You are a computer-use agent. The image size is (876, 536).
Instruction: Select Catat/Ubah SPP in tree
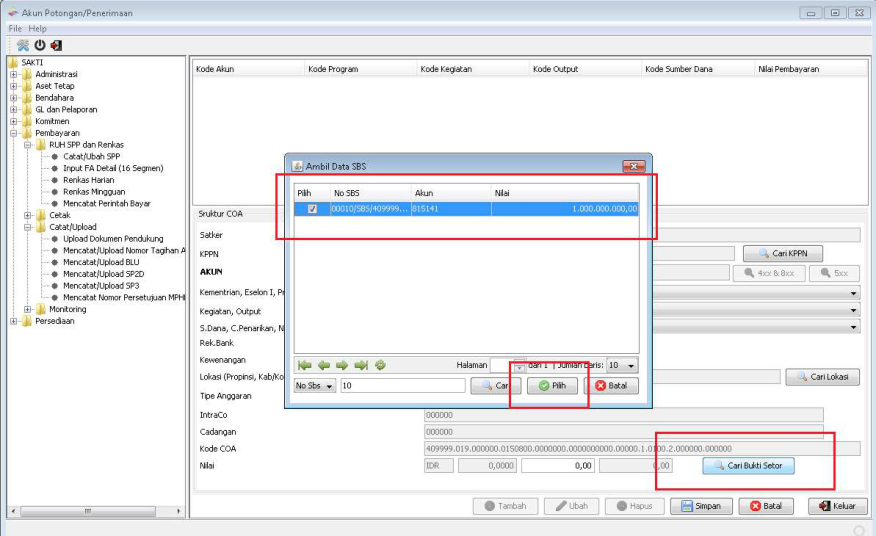point(91,157)
